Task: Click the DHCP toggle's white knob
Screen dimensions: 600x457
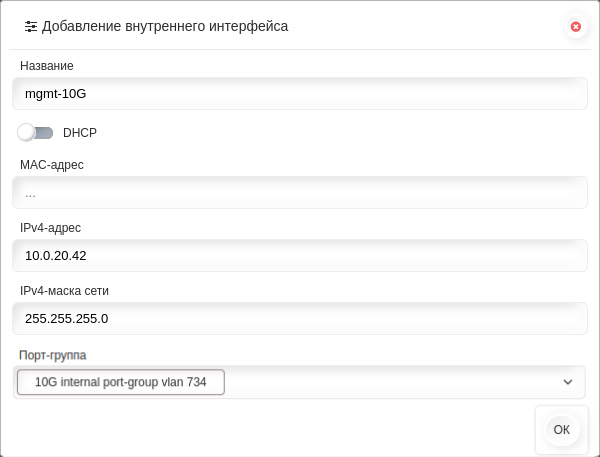Action: (x=26, y=132)
